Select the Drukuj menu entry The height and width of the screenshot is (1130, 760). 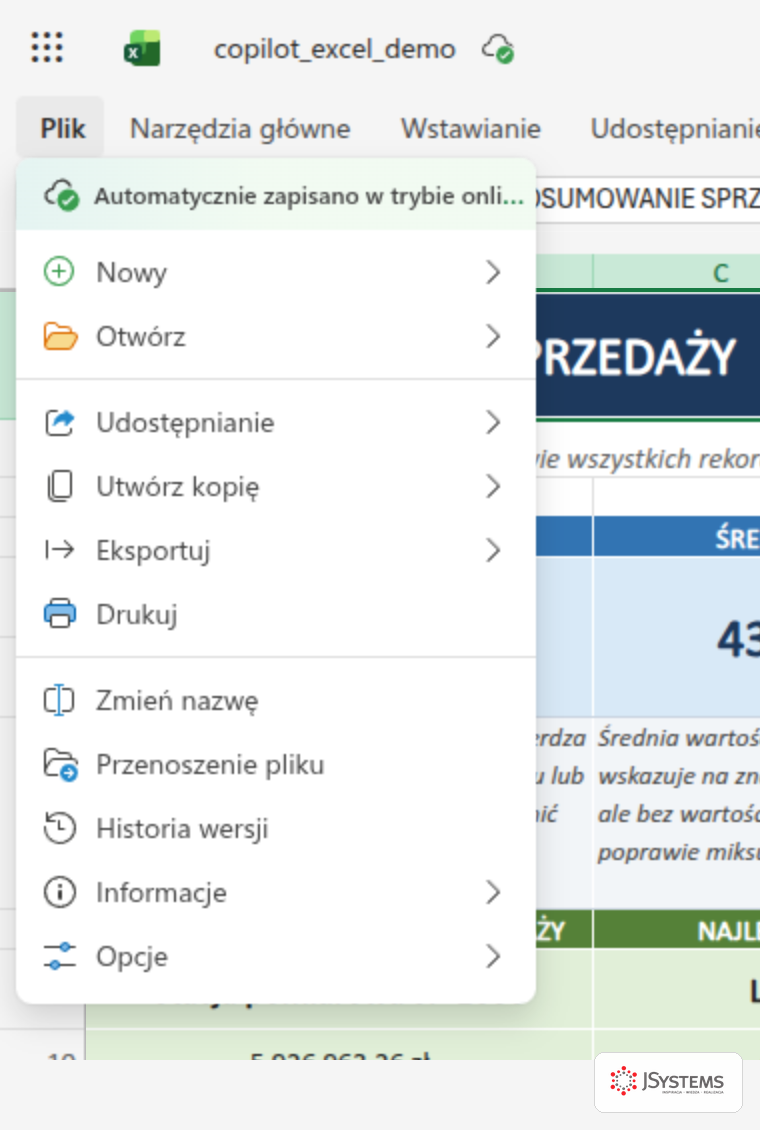tap(276, 615)
